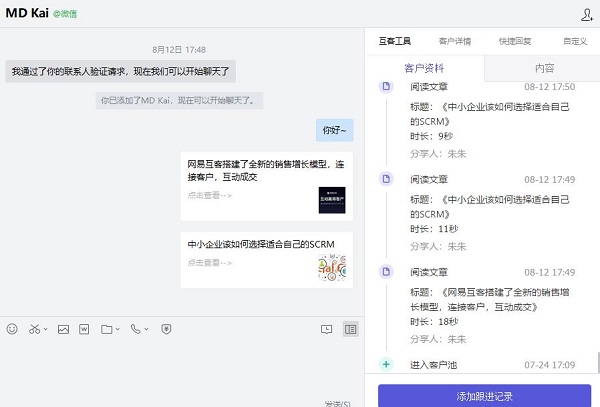This screenshot has height=407, width=600.
Task: Click the W document icon
Action: [x=84, y=328]
